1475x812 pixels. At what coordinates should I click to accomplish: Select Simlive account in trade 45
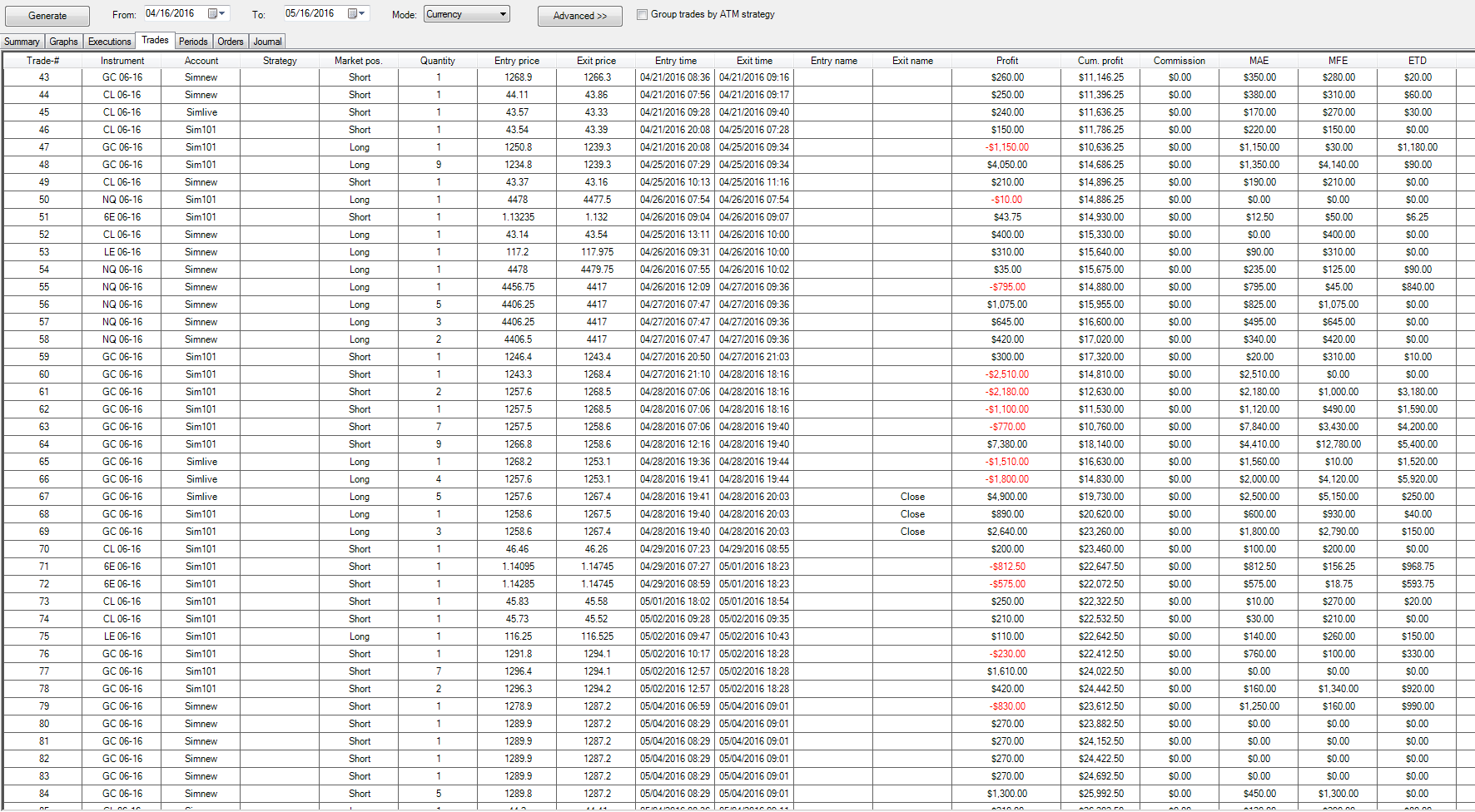[x=201, y=112]
